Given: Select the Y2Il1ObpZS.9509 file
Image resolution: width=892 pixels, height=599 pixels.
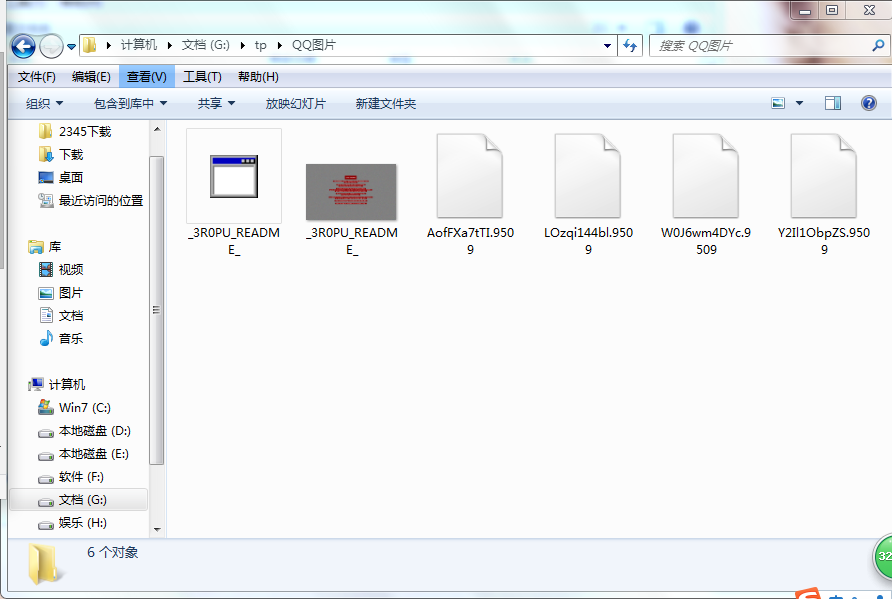Looking at the screenshot, I should coord(824,194).
